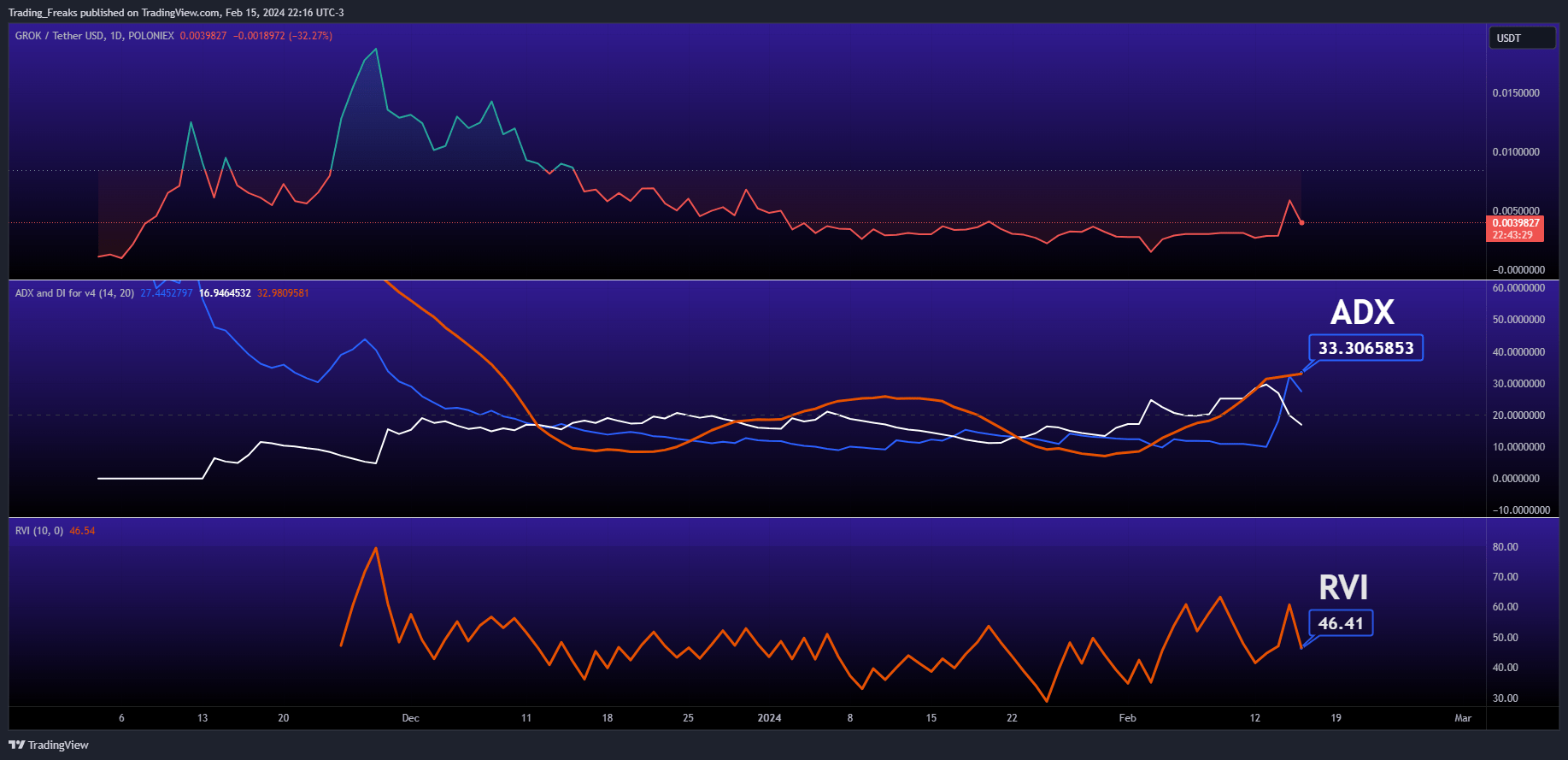
Task: Click the TradingView logo at bottom left
Action: [x=49, y=745]
